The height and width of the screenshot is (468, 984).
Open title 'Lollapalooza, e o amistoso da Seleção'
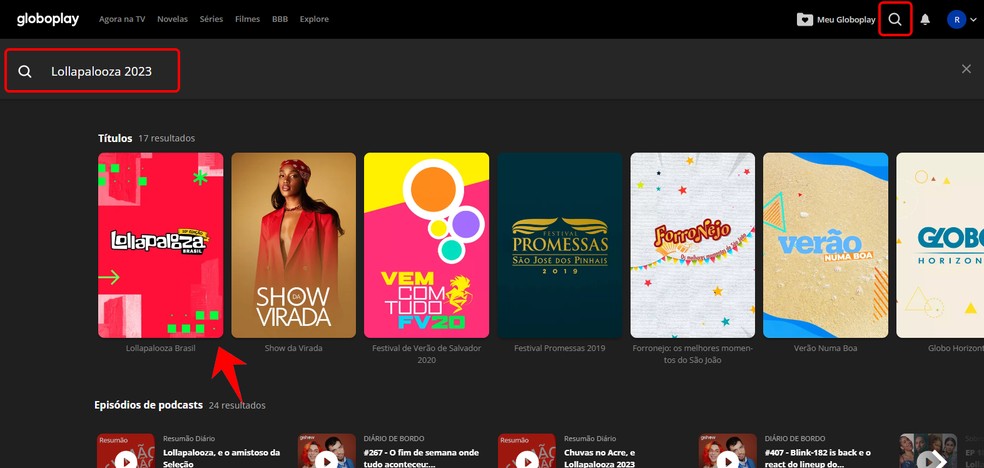222,458
